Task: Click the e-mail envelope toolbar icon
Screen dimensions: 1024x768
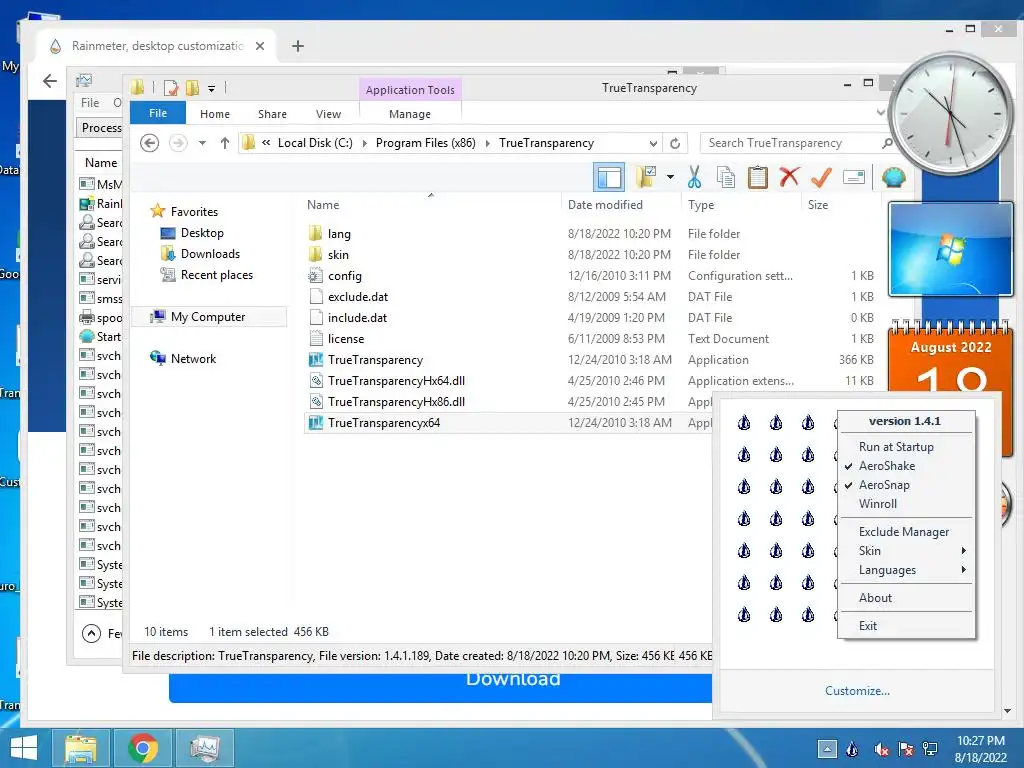Action: point(854,177)
